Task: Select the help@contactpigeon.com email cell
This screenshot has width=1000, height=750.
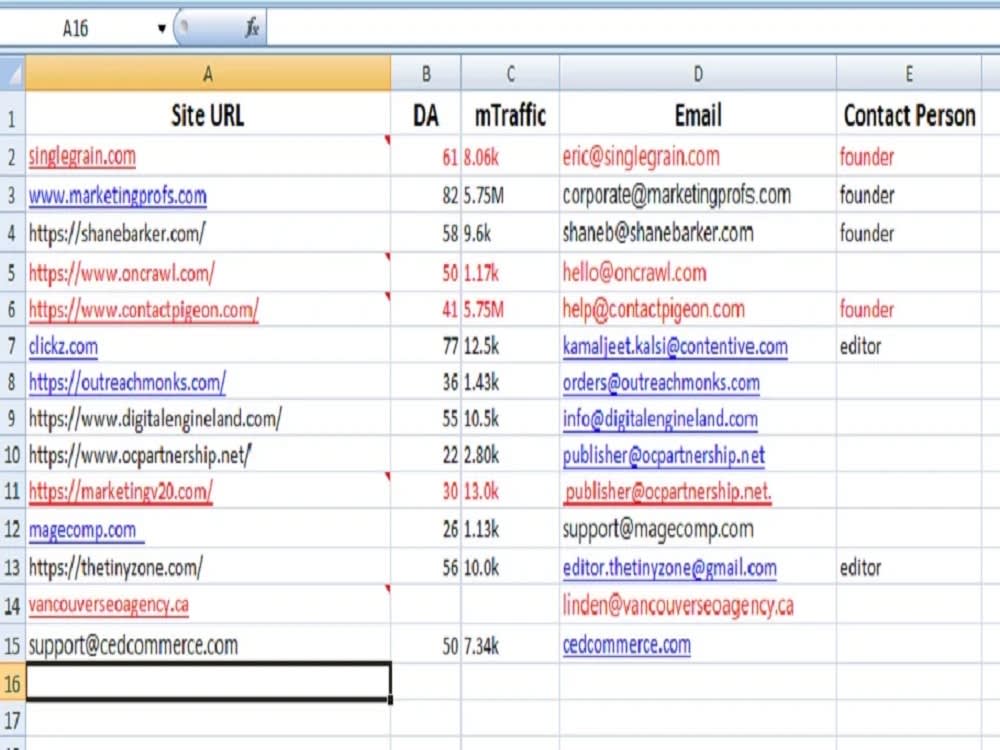Action: [x=698, y=310]
